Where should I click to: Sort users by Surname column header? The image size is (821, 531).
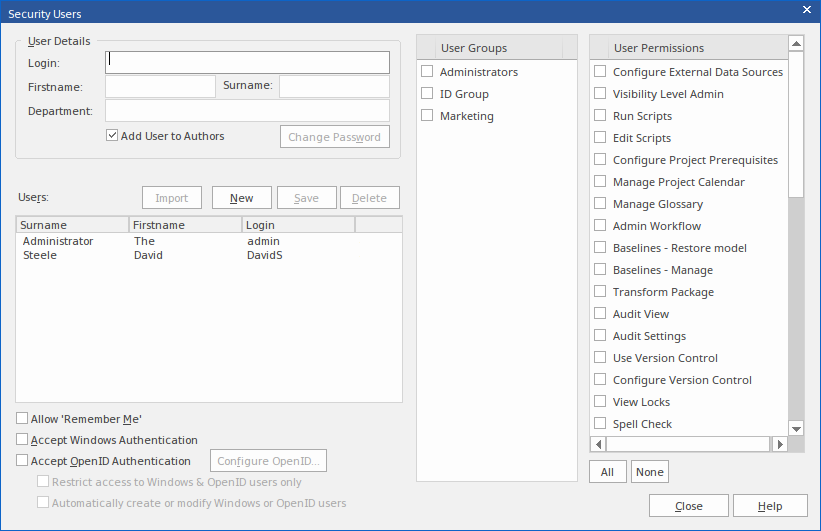coord(72,225)
